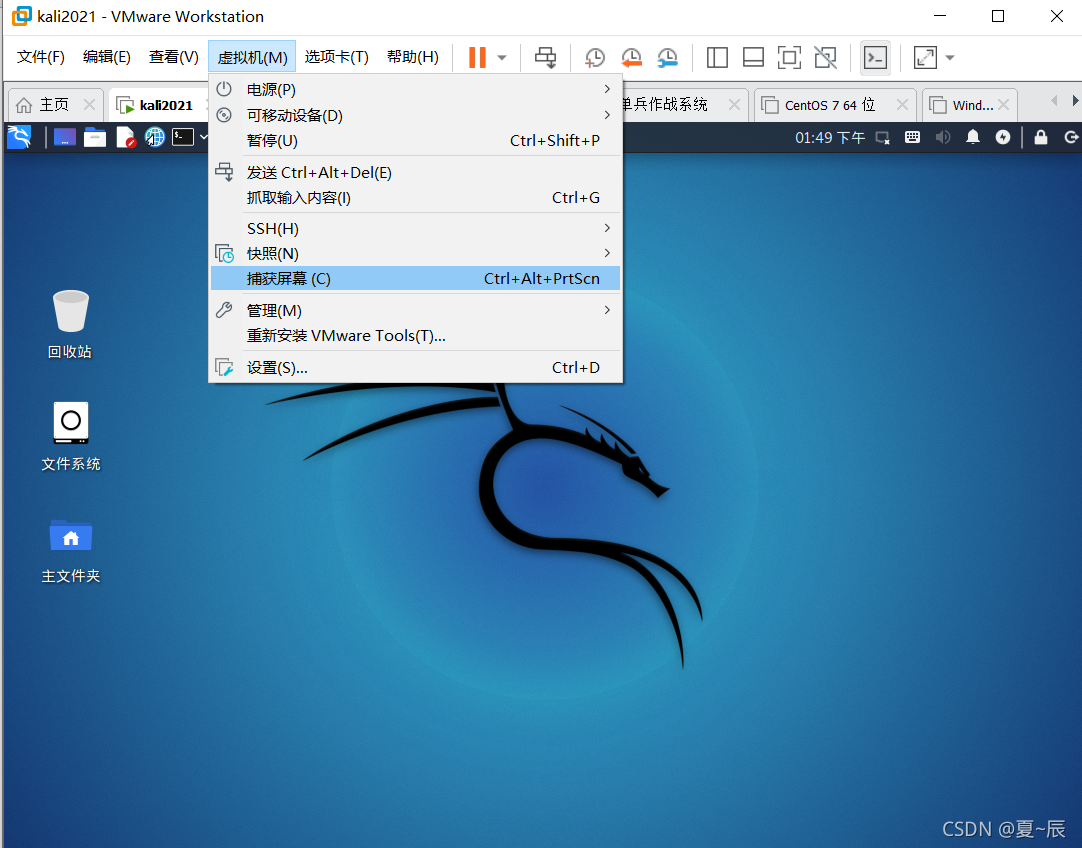Close the 单兵作战系统 tab
Image resolution: width=1082 pixels, height=848 pixels.
734,105
